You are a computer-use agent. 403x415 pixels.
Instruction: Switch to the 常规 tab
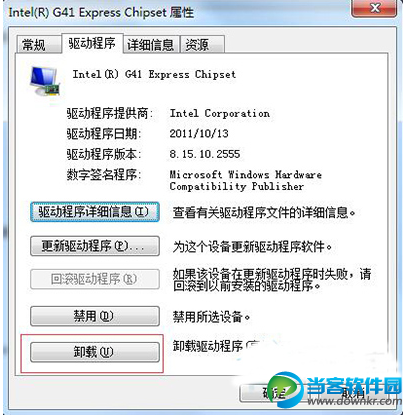coord(39,44)
